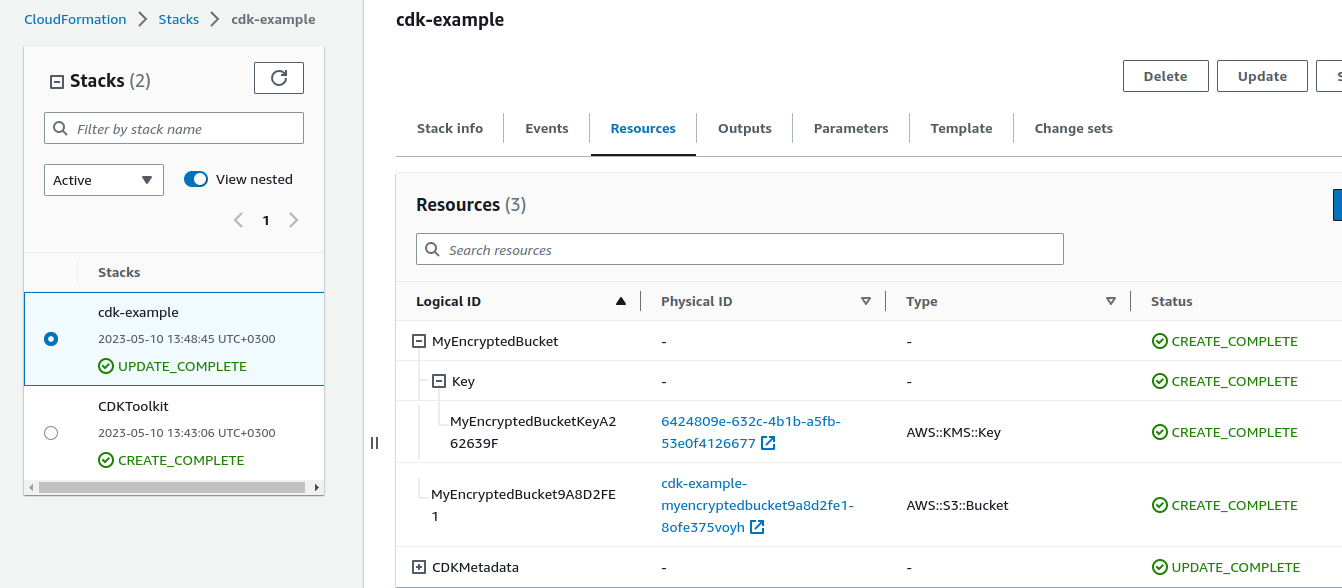Click MyEncryptedBucketKeyA262639F logical ID
1342x588 pixels.
[x=533, y=432]
